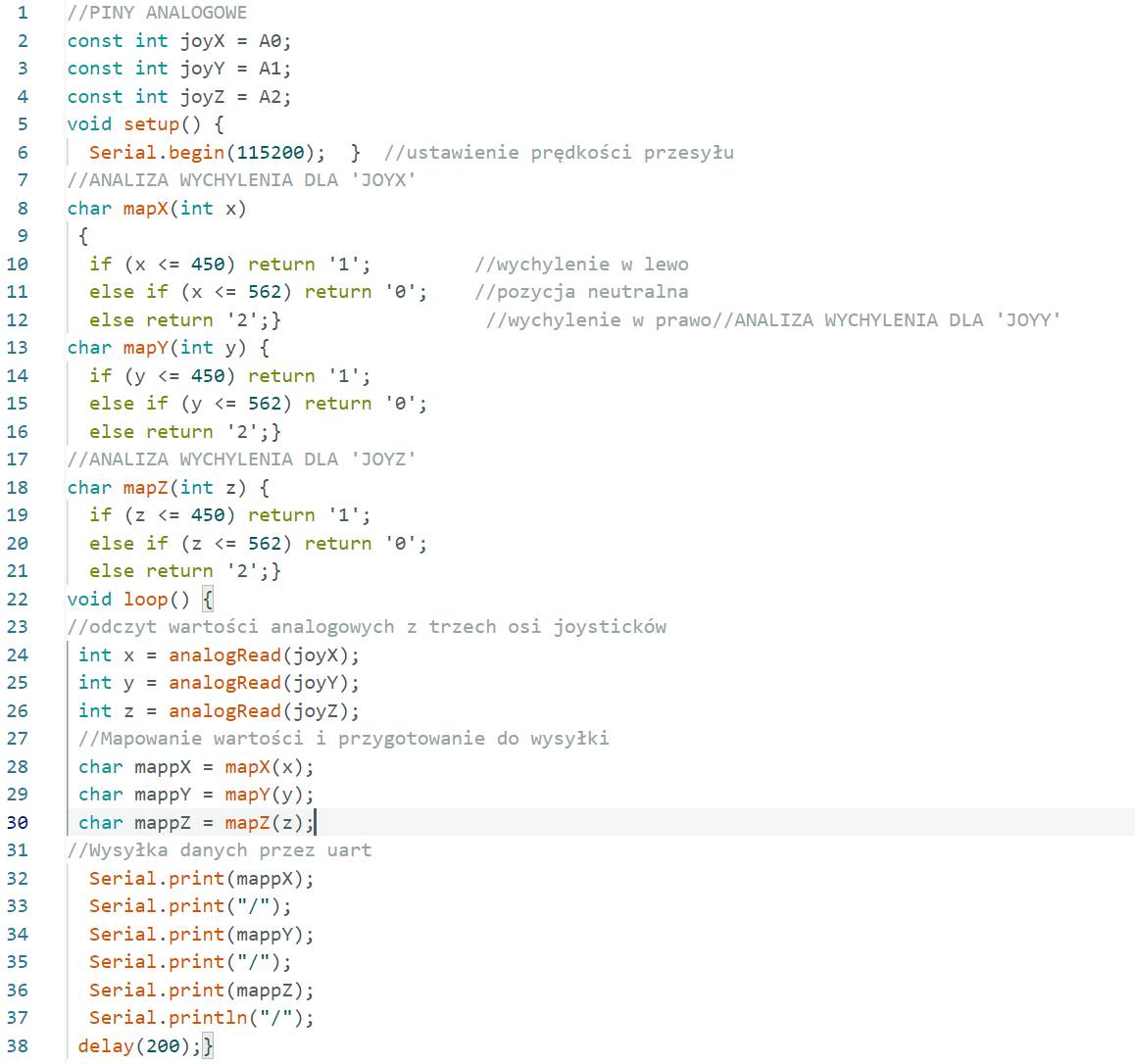Click the 'void loop() {' line
Screen dimensions: 1135x1064
point(140,600)
